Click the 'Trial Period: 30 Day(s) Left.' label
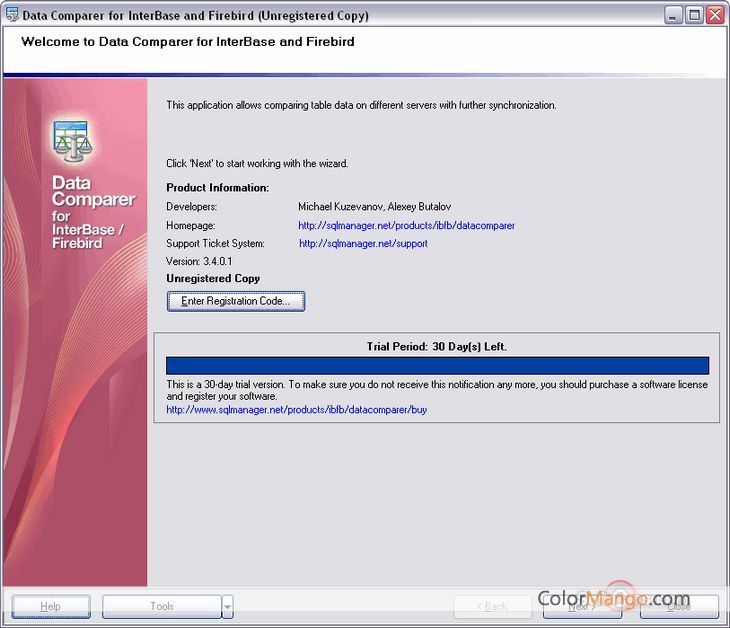Viewport: 730px width, 628px height. coord(437,346)
